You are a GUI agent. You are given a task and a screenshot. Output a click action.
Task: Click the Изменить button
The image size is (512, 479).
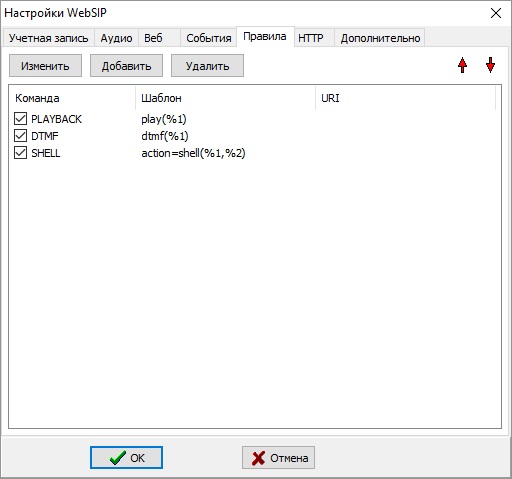45,66
